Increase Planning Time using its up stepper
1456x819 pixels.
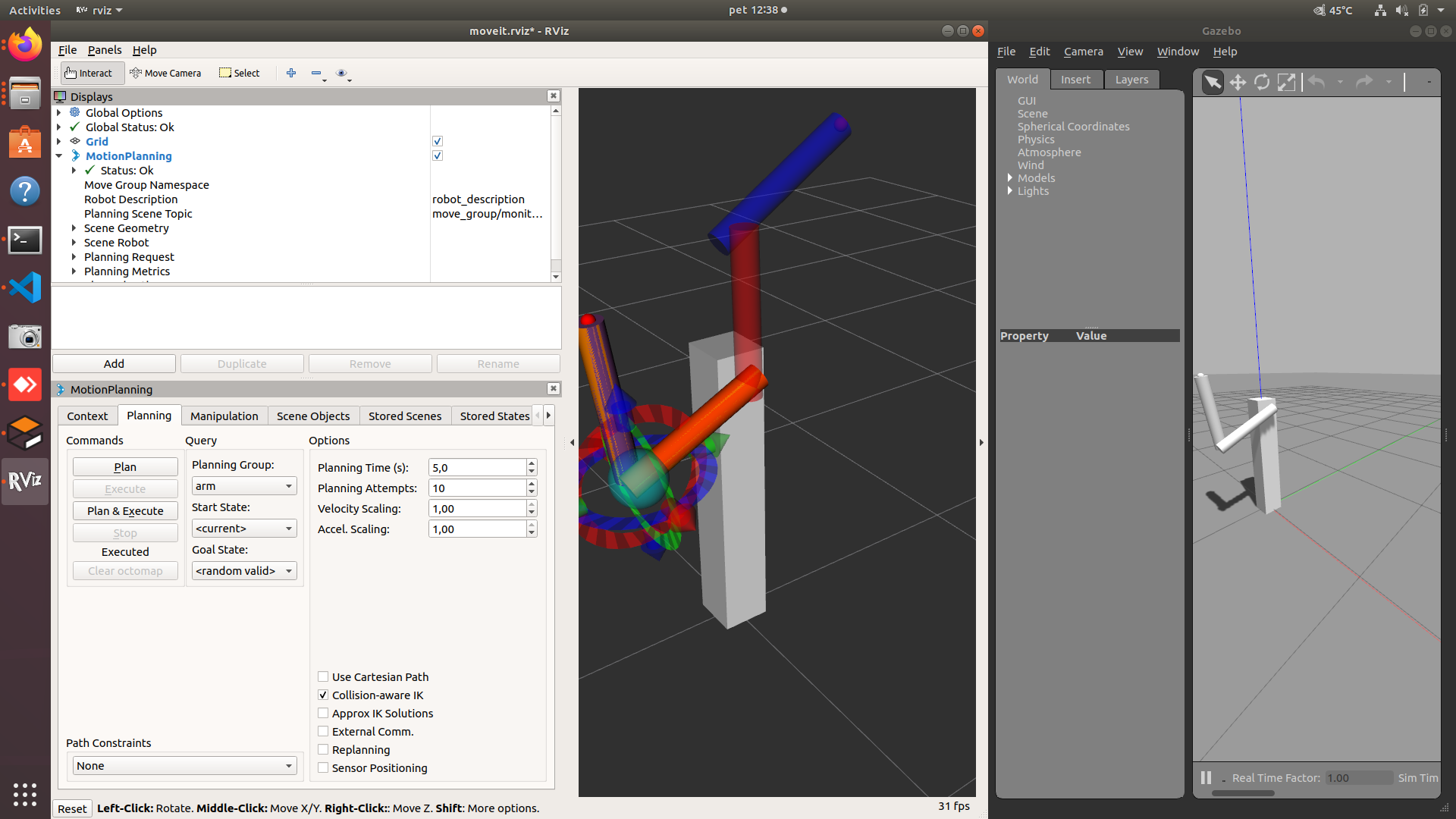coord(531,463)
